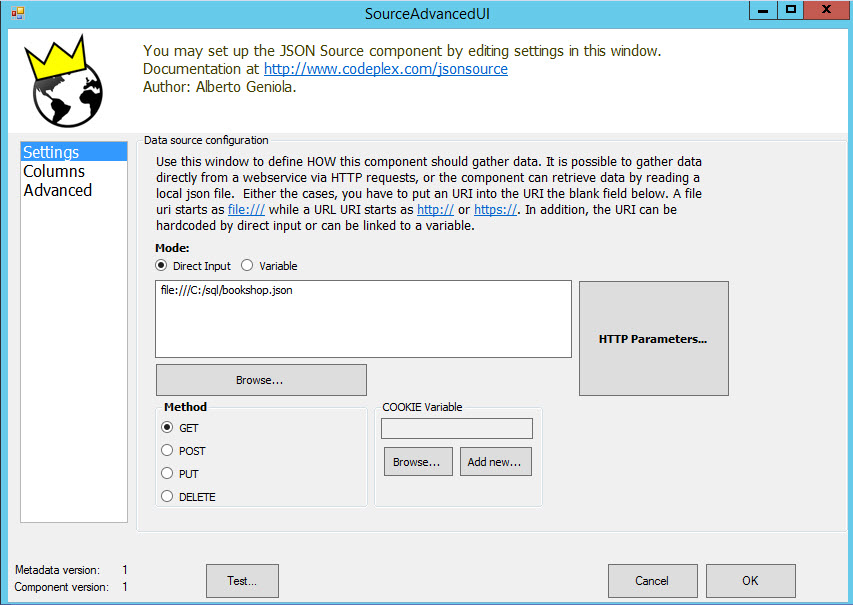Open HTTP Parameters dialog
The width and height of the screenshot is (853, 605).
653,338
